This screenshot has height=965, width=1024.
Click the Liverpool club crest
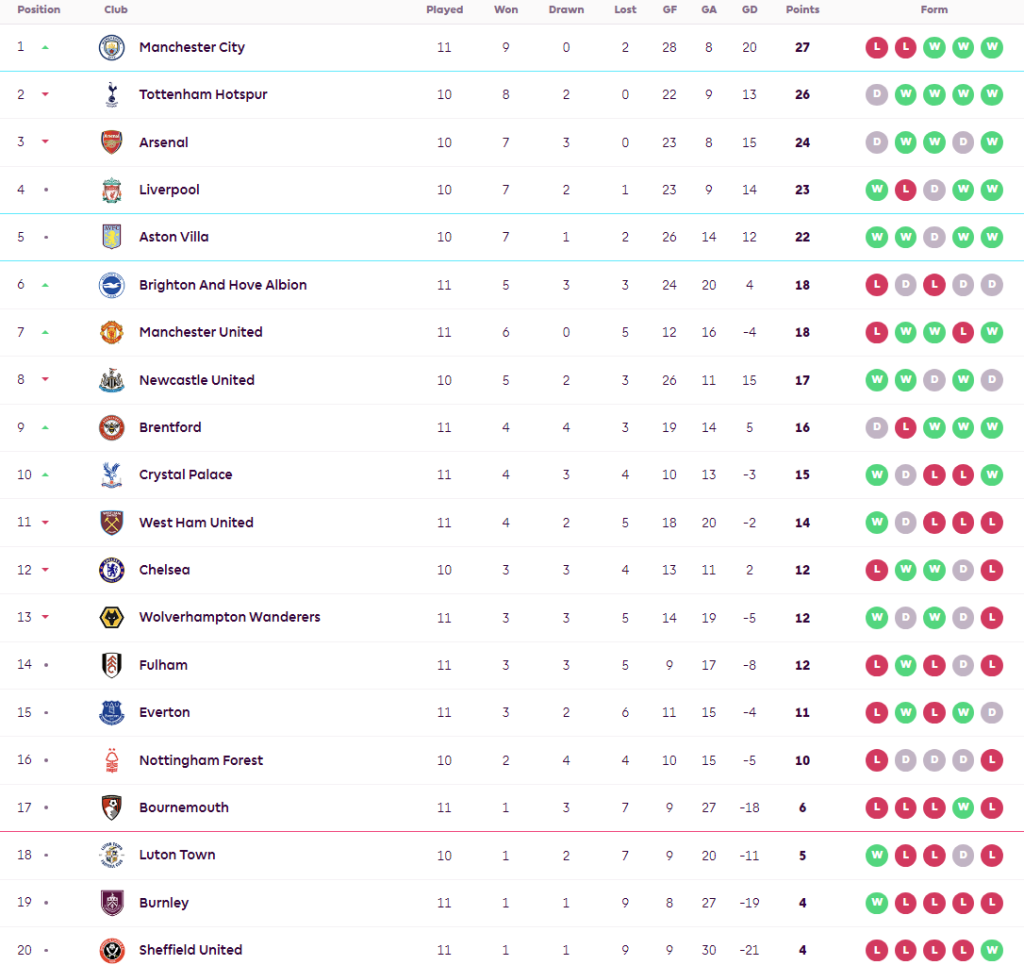(111, 190)
